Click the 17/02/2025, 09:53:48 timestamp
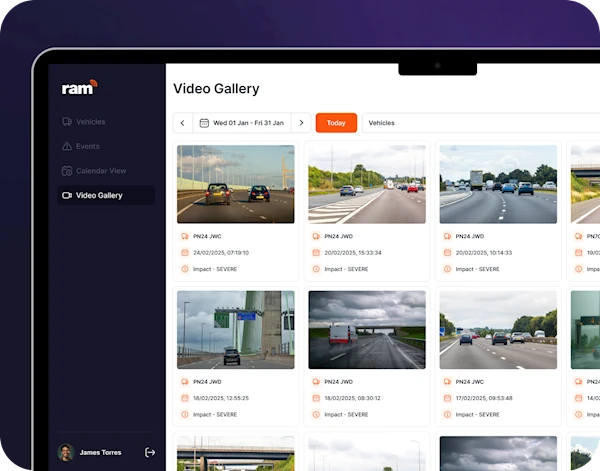The height and width of the screenshot is (471, 600). click(484, 398)
